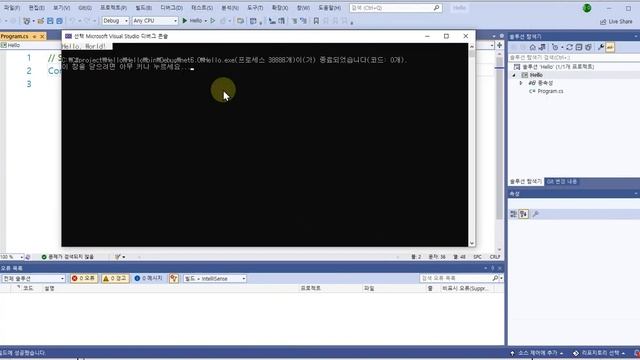Switch to 솔루션 탐색기 bottom tab
The height and width of the screenshot is (360, 640).
525,182
